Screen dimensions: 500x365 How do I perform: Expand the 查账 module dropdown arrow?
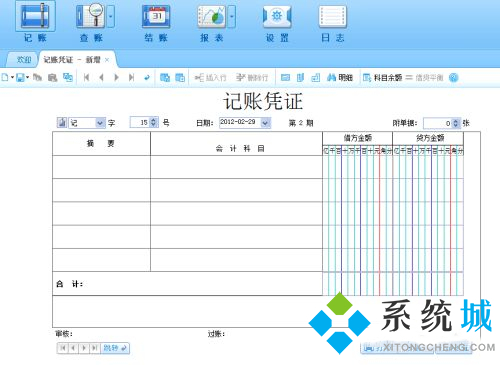111,16
